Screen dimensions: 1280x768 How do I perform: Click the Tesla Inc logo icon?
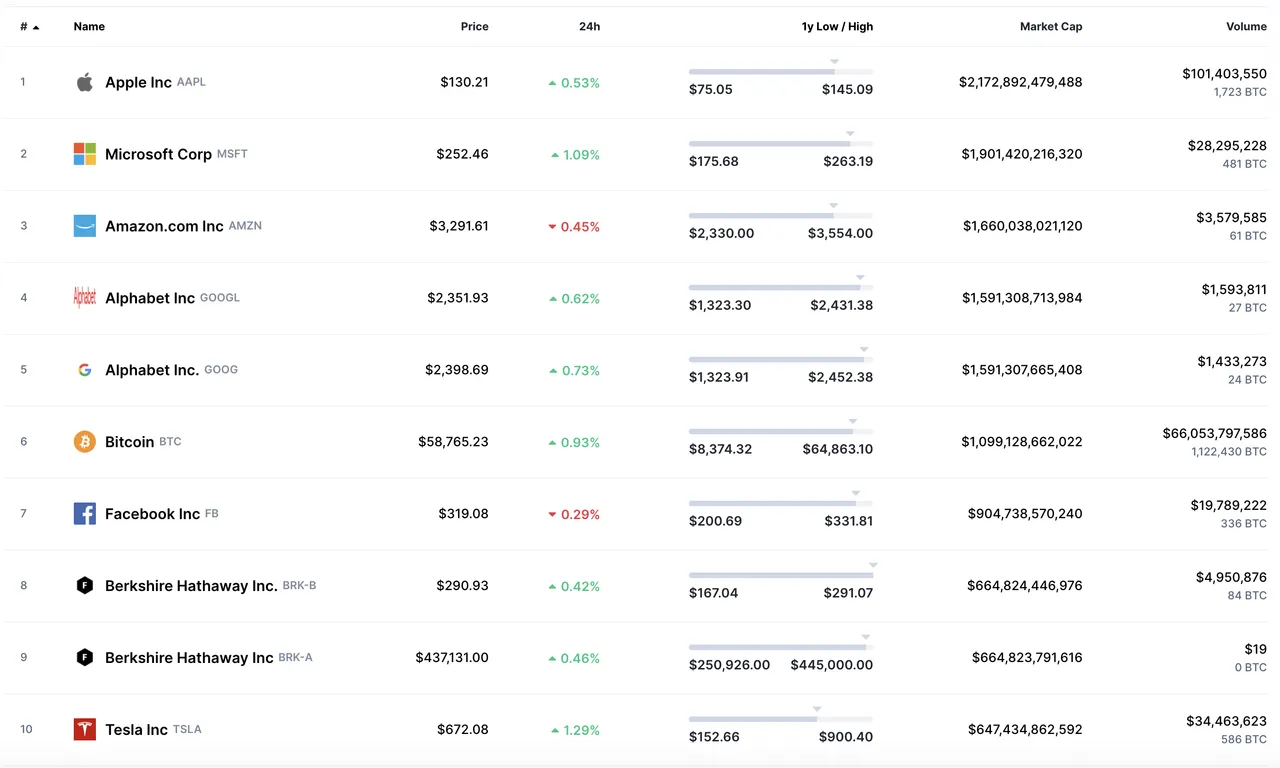click(85, 730)
